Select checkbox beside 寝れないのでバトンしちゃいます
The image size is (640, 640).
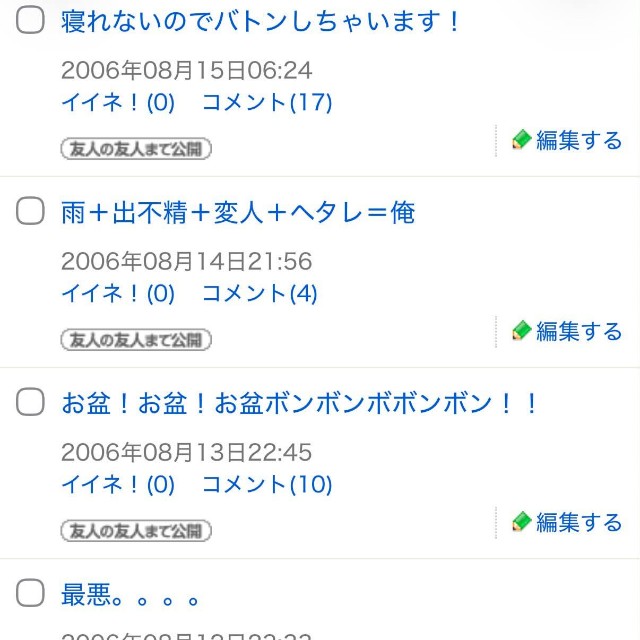(x=30, y=20)
